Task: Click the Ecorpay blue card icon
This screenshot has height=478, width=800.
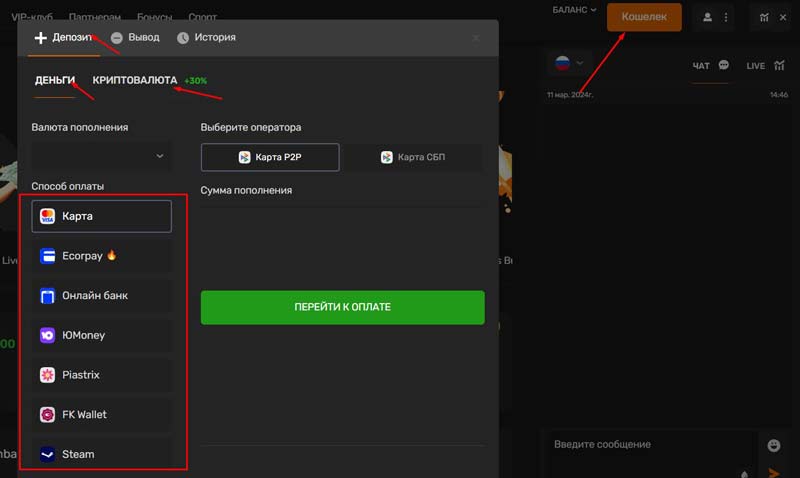Action: point(47,256)
